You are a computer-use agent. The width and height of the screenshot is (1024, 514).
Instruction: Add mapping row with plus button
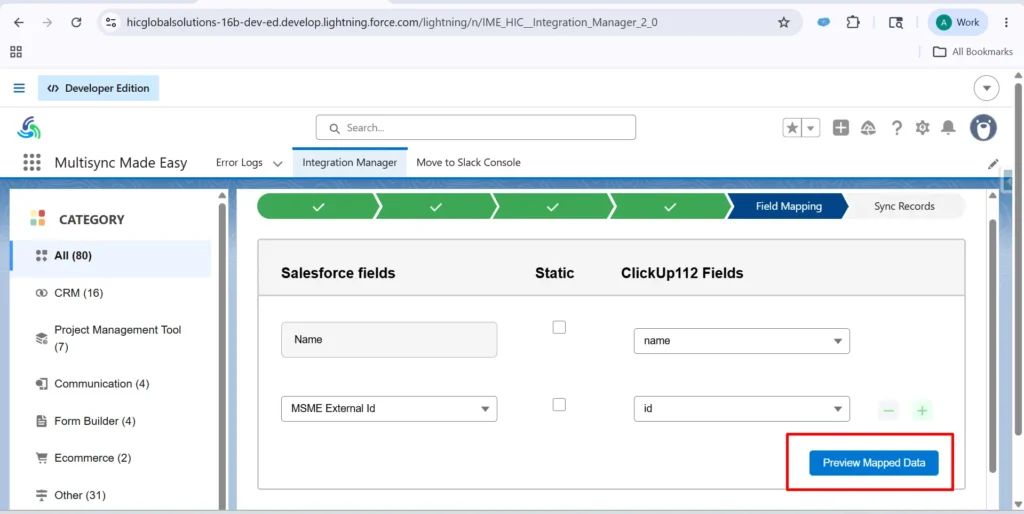pyautogui.click(x=922, y=411)
